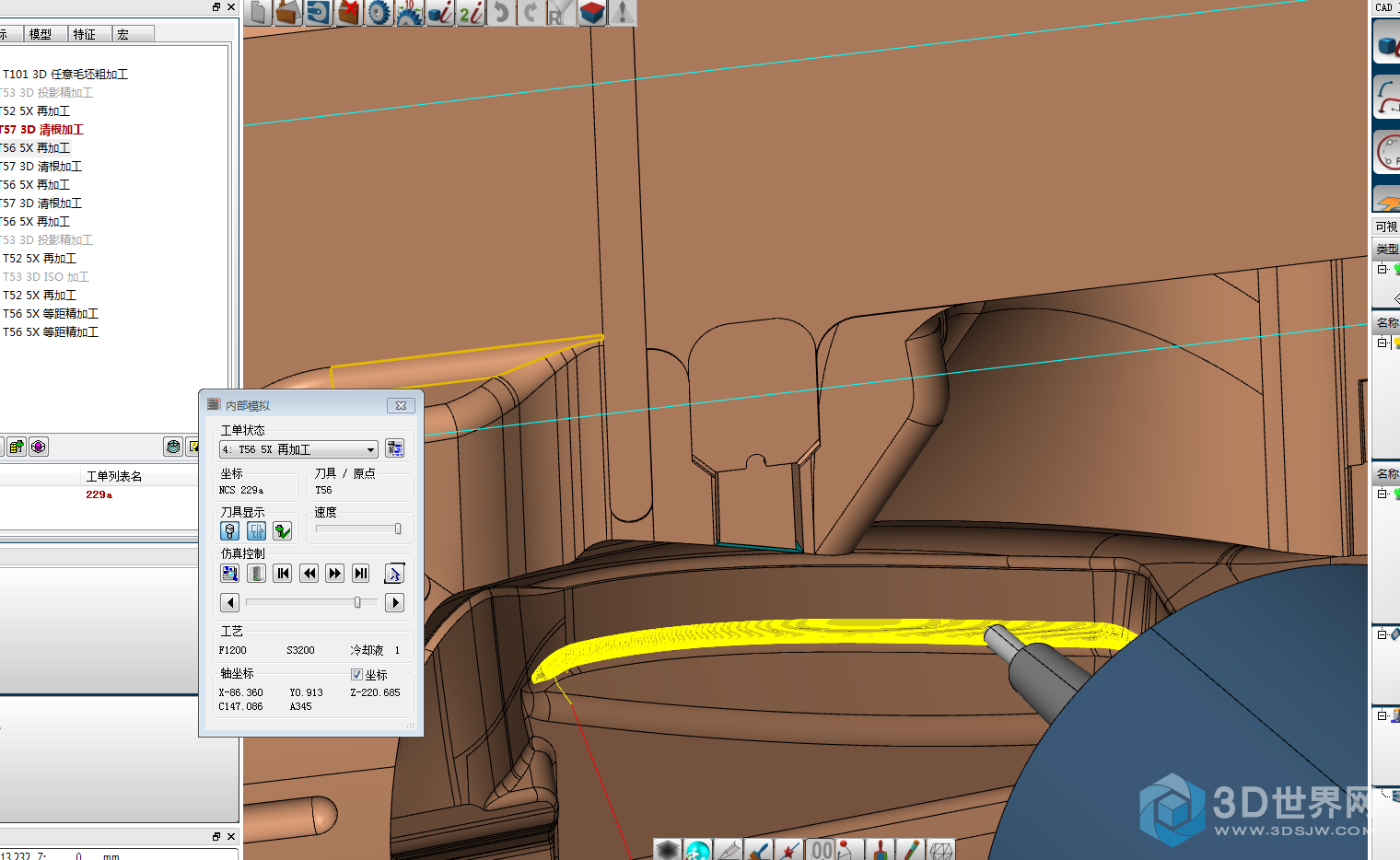This screenshot has width=1400, height=860.
Task: Click the new document icon in top toolbar
Action: (x=259, y=12)
